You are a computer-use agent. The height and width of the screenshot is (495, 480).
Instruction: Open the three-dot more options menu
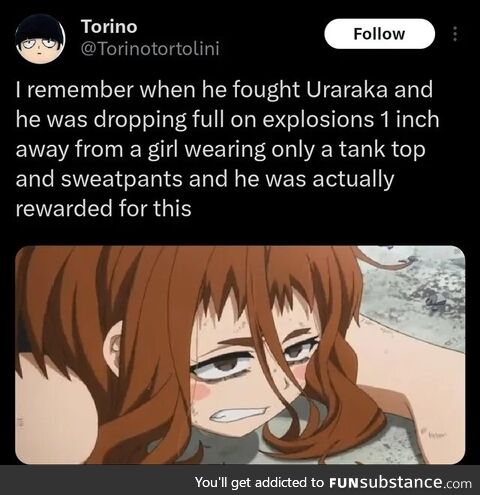(456, 34)
